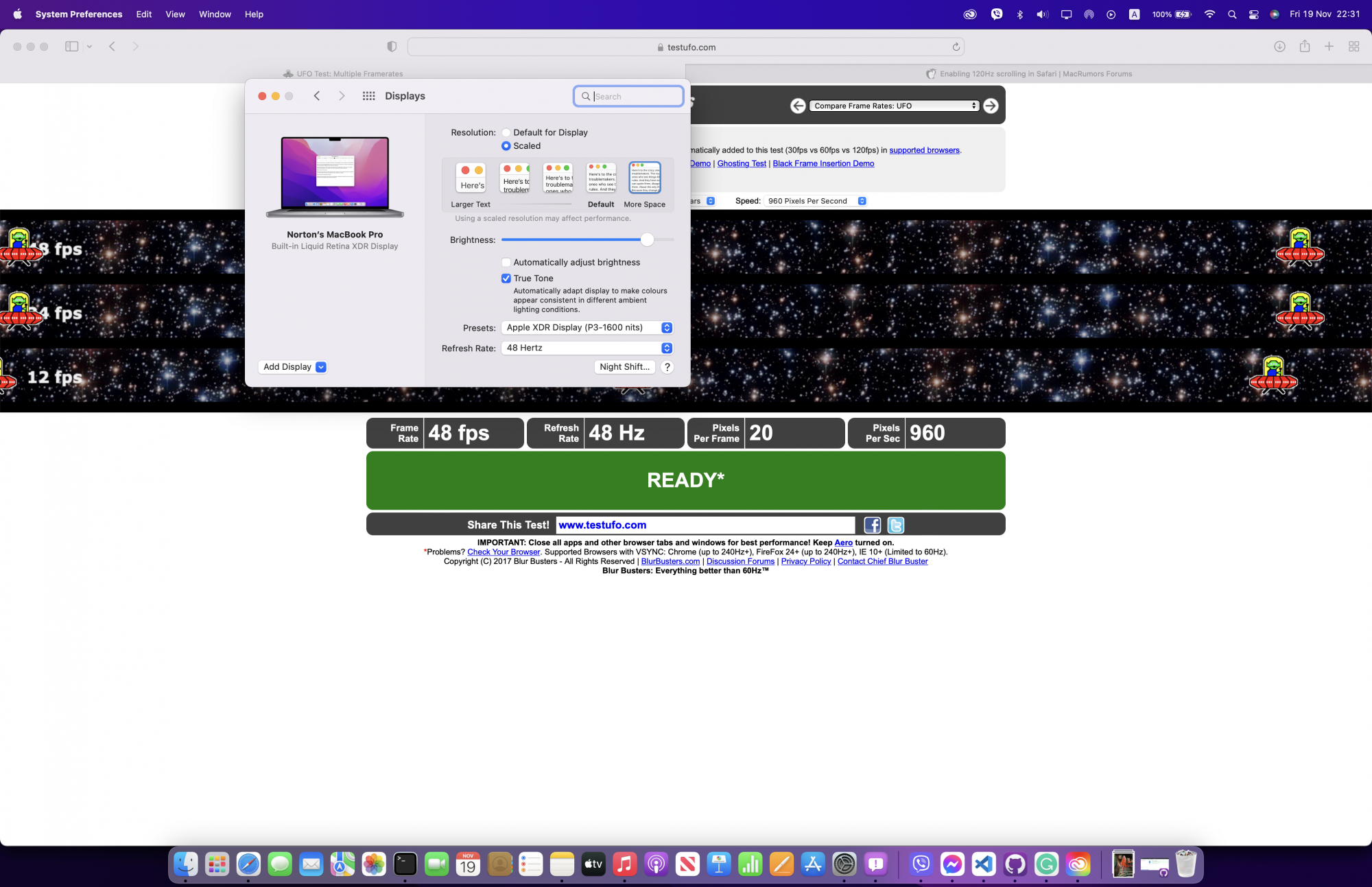Image resolution: width=1372 pixels, height=887 pixels.
Task: Click the Night Shift button
Action: pos(624,367)
